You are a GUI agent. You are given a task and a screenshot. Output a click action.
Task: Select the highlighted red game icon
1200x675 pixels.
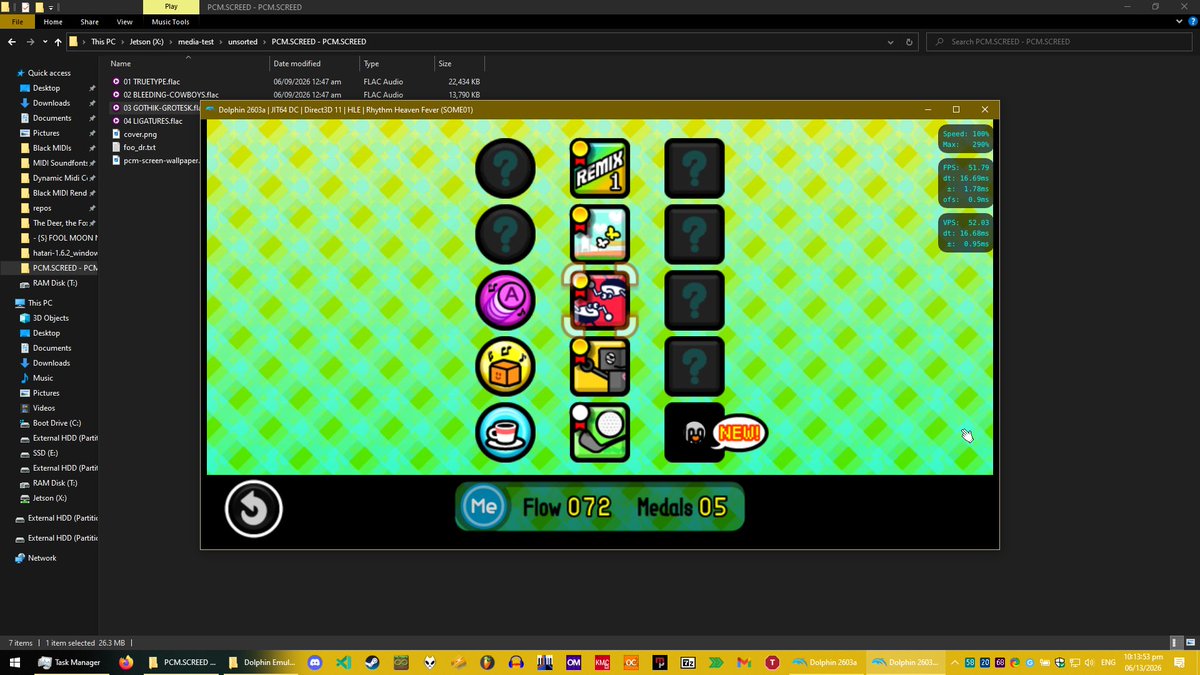point(600,300)
